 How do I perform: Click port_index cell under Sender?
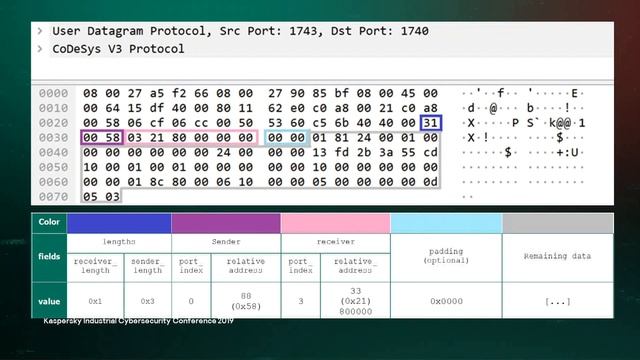[191, 267]
